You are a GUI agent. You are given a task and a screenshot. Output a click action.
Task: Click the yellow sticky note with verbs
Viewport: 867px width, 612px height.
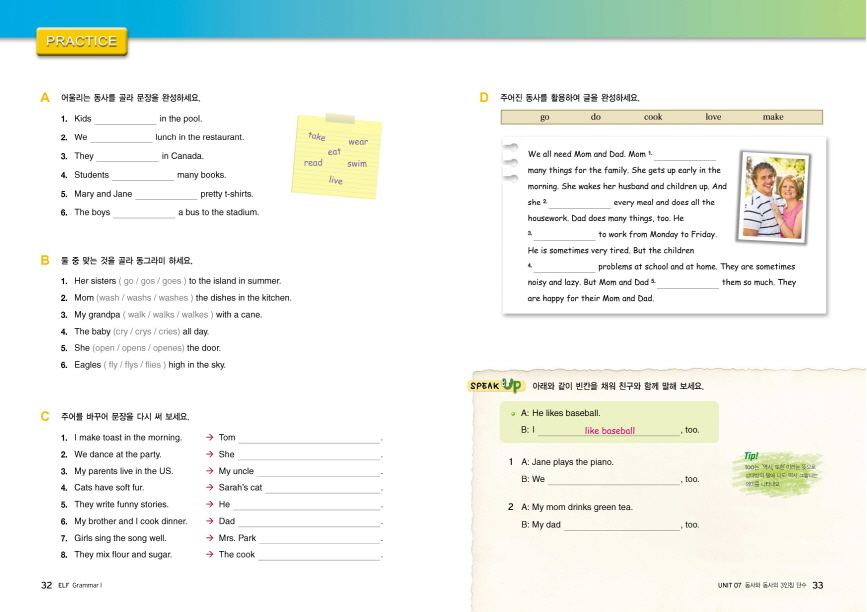[x=335, y=155]
